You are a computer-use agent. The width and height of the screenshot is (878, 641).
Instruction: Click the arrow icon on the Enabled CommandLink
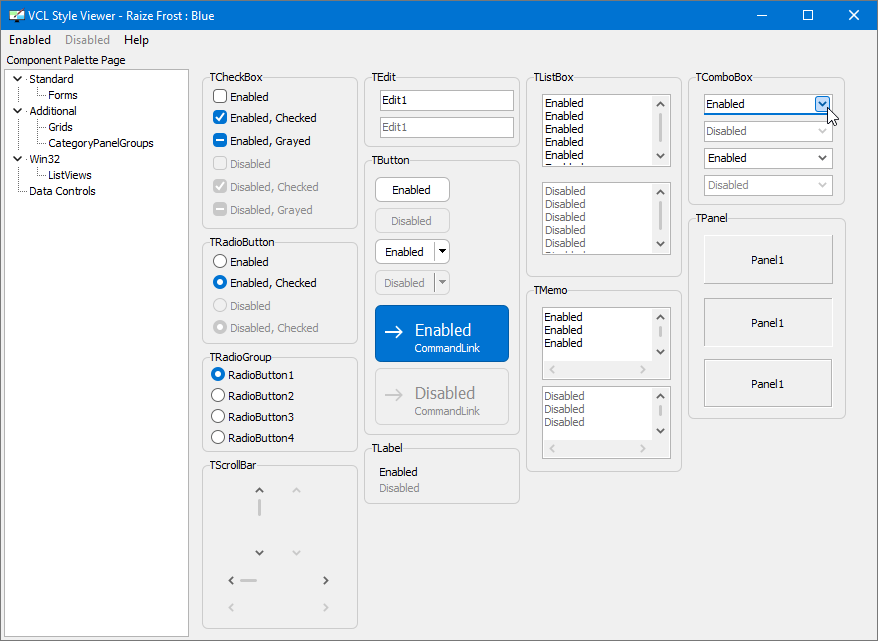(394, 332)
